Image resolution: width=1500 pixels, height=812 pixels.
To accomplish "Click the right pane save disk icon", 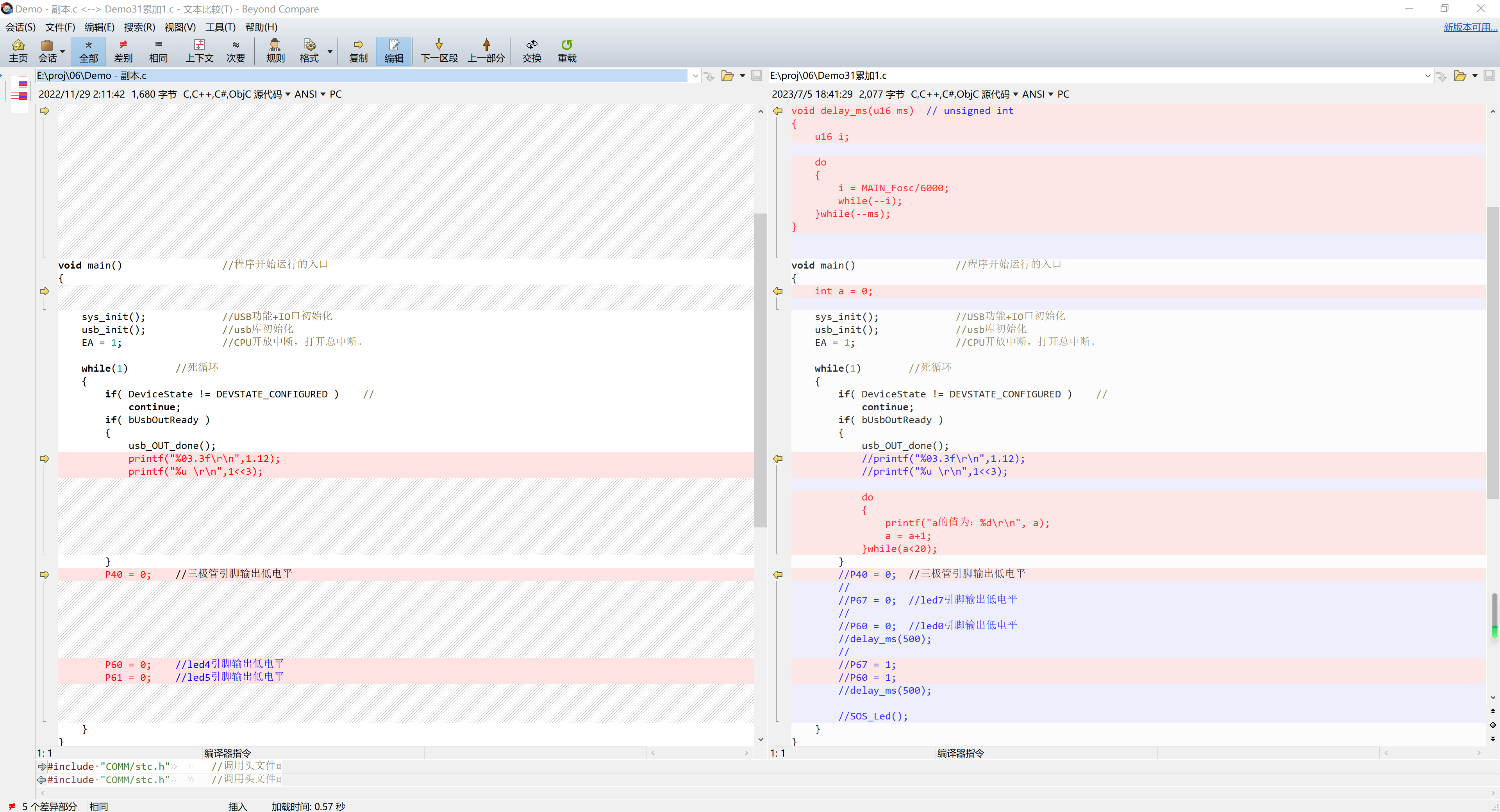I will (1489, 76).
